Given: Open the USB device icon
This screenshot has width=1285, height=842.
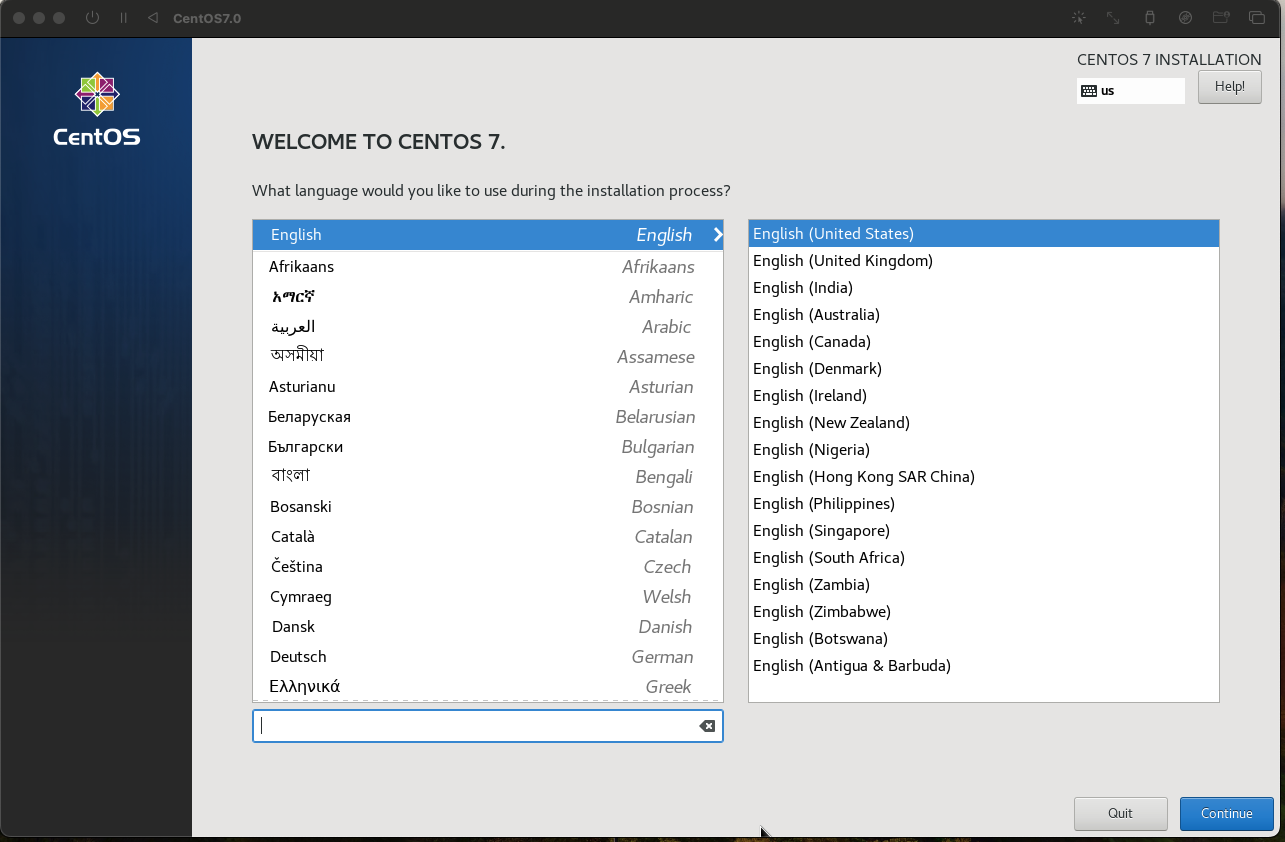Looking at the screenshot, I should pos(1149,18).
